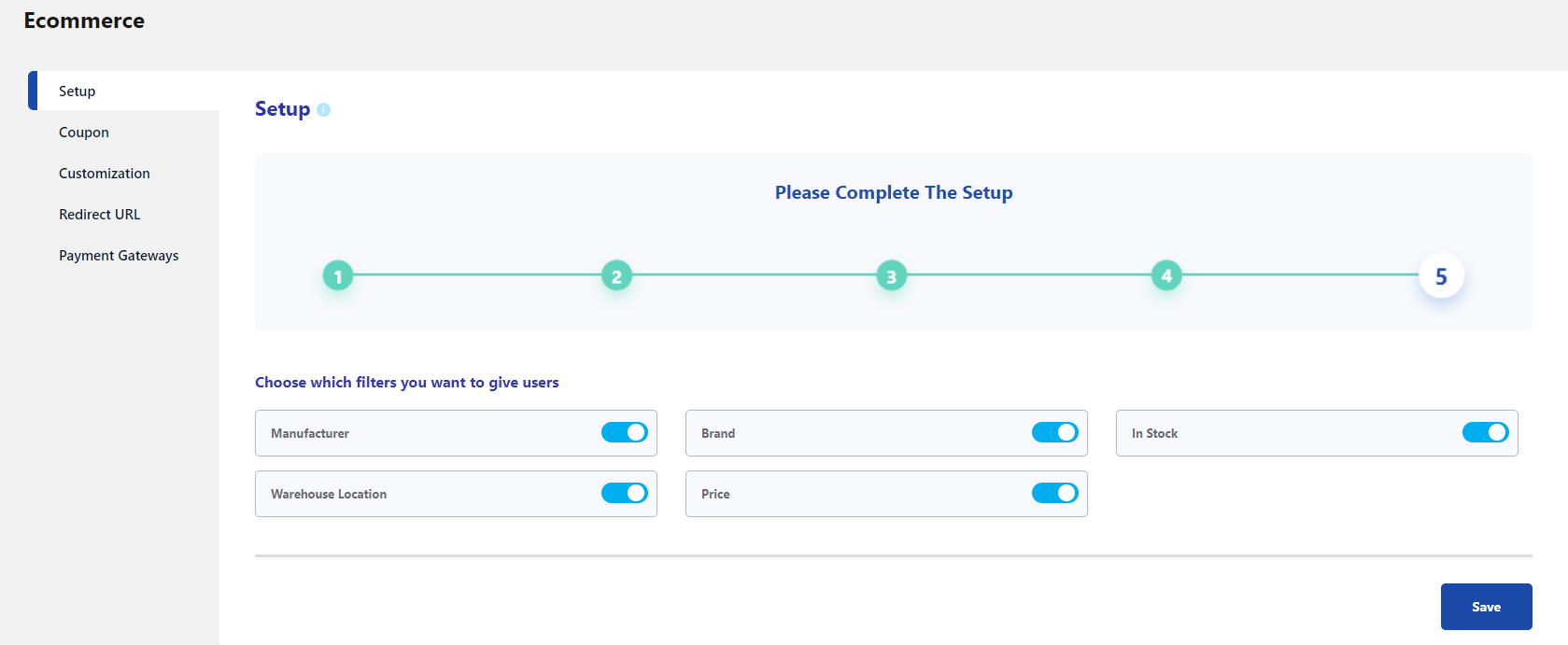Viewport: 1568px width, 645px height.
Task: Turn off the Brand filter
Action: coord(1054,432)
